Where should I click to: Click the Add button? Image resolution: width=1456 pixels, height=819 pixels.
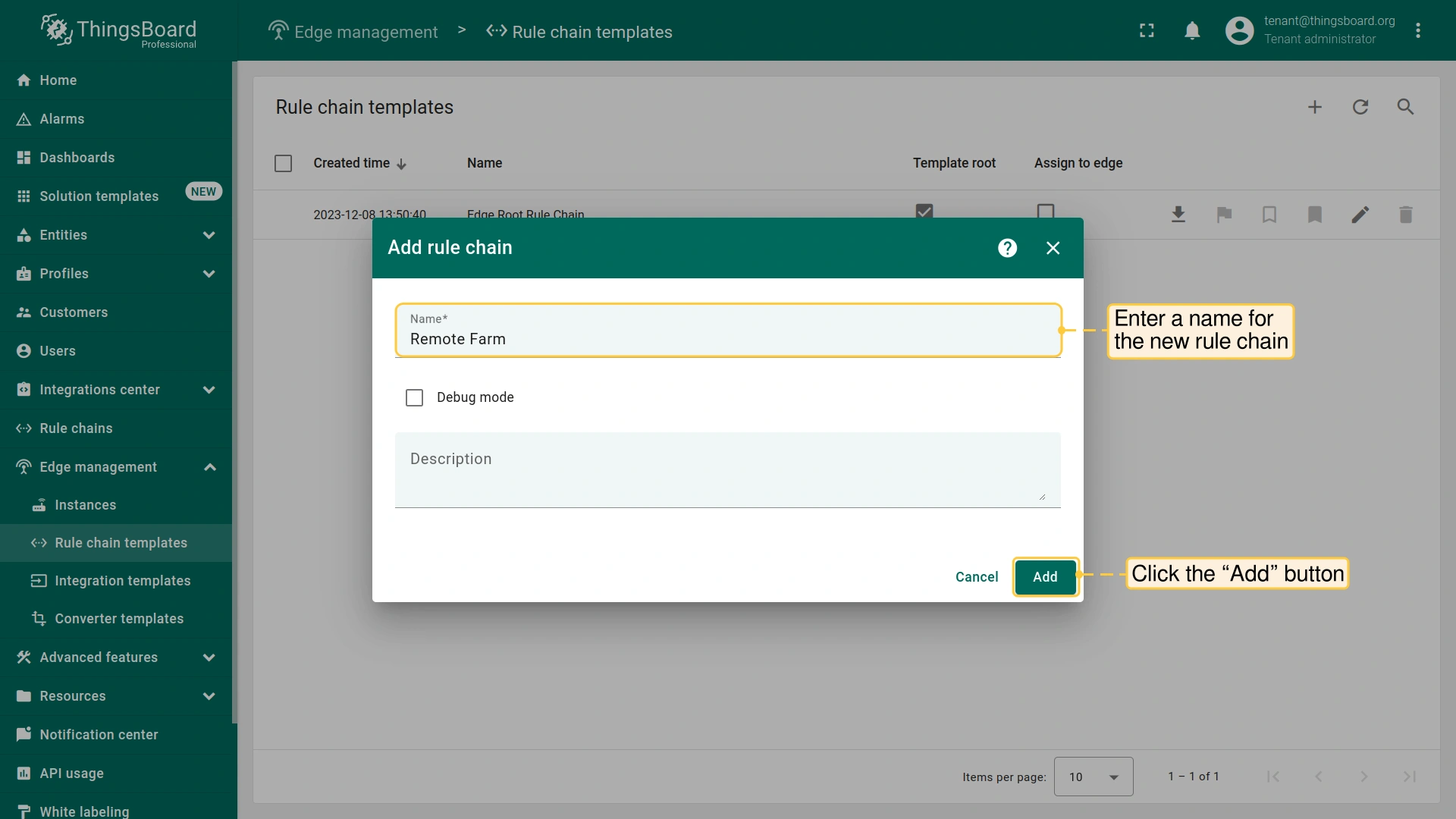[x=1045, y=577]
